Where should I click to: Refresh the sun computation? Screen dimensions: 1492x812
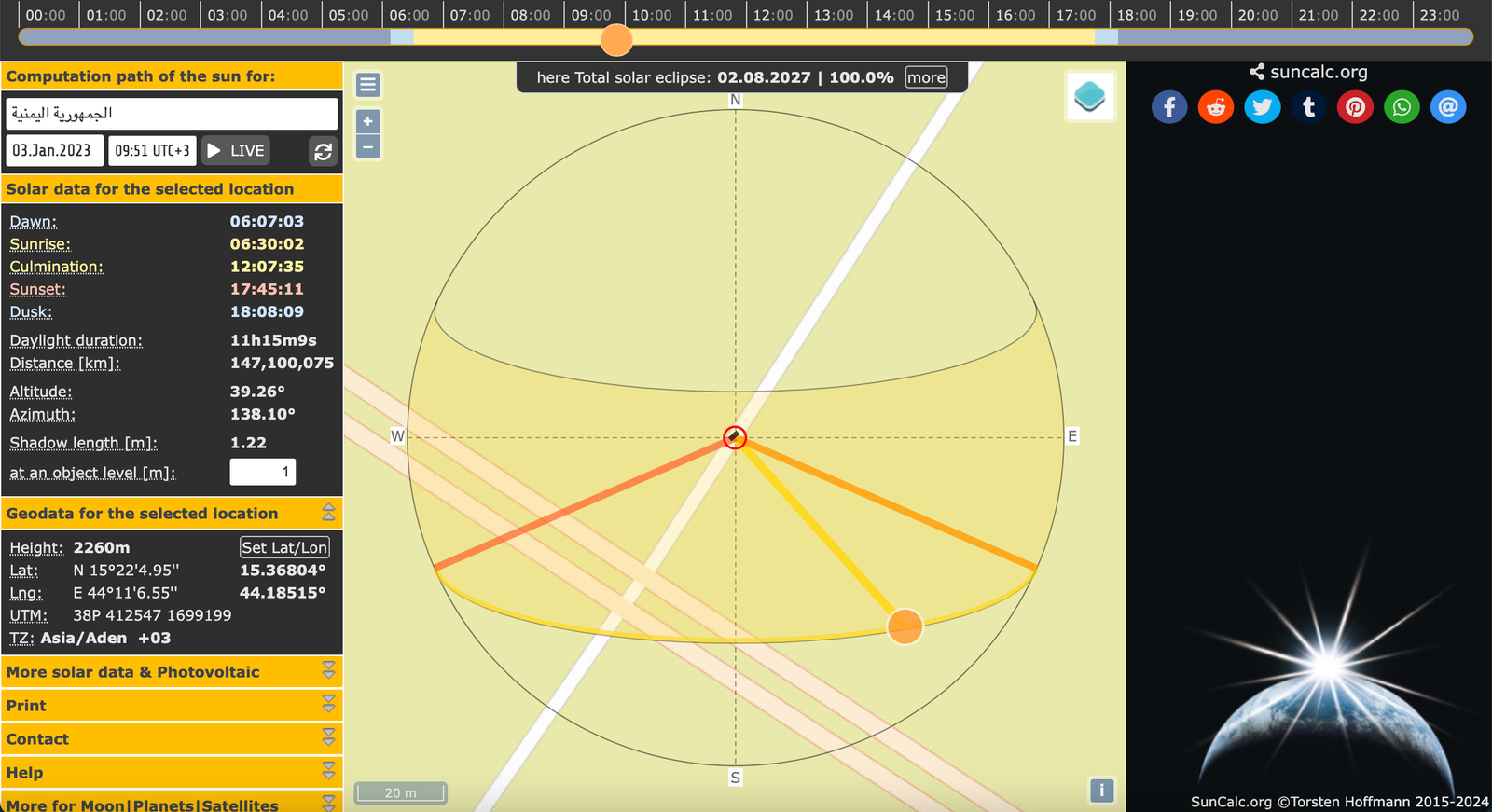[323, 151]
